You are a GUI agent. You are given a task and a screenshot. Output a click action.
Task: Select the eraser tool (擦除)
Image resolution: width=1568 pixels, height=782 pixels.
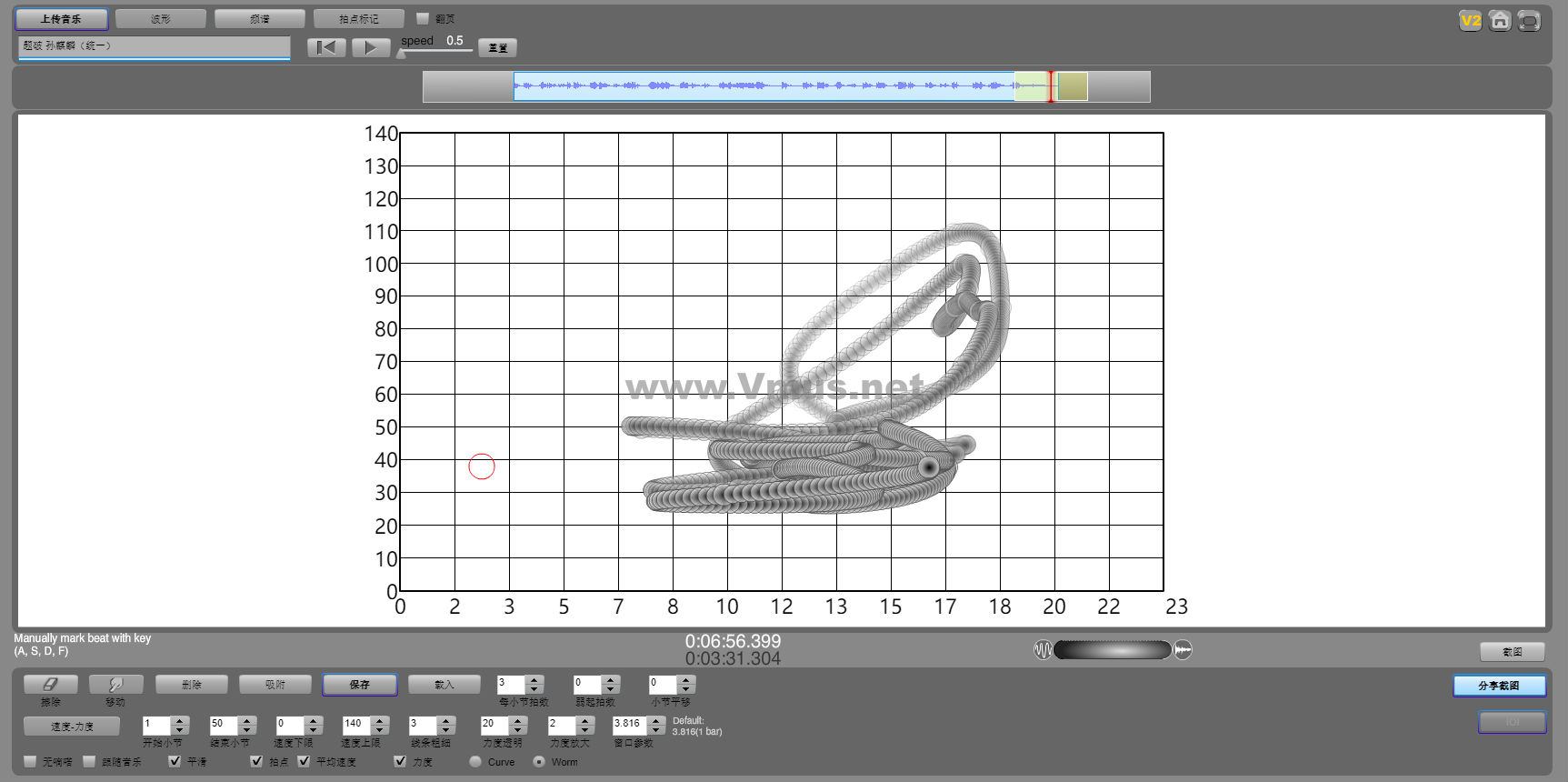coord(51,684)
